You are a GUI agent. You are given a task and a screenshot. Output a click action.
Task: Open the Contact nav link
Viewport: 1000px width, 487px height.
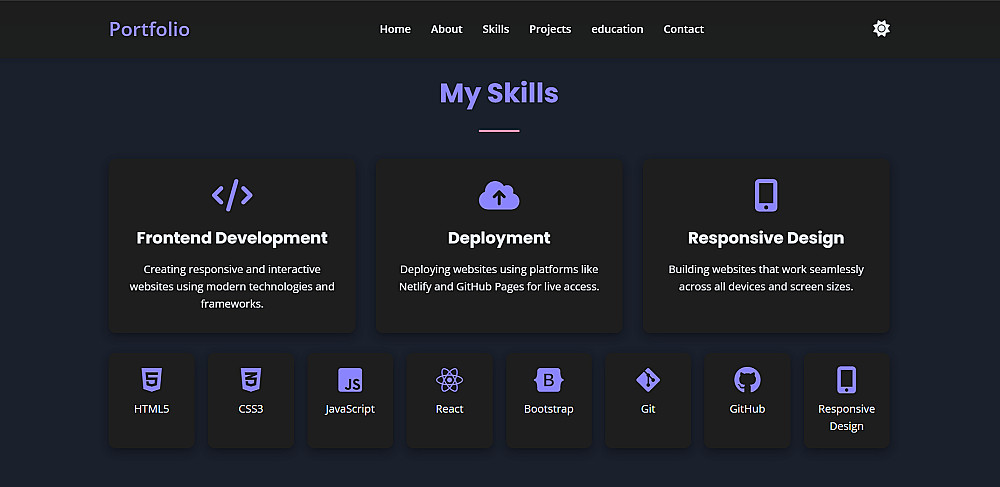[684, 29]
